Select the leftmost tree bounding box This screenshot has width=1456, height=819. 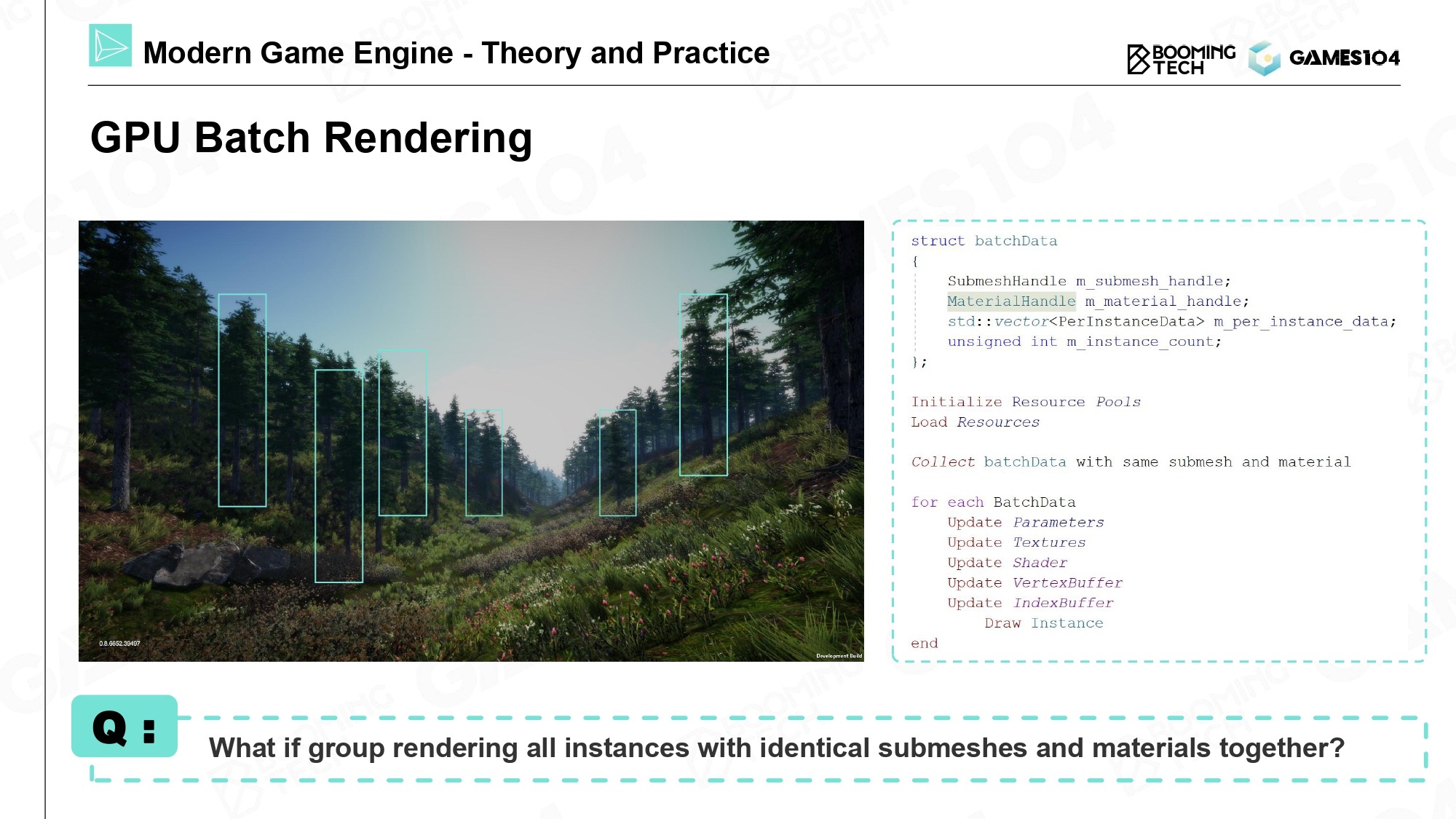[242, 400]
